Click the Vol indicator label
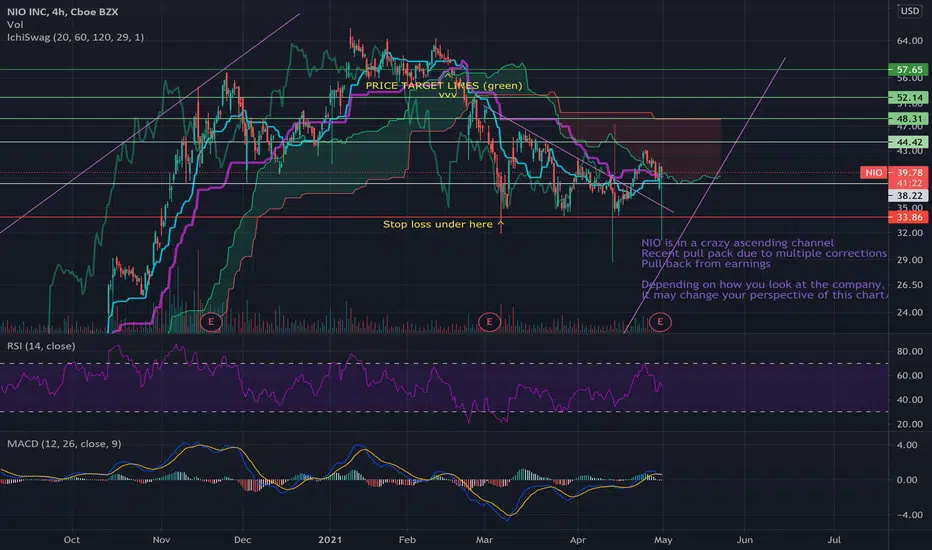 [x=15, y=24]
